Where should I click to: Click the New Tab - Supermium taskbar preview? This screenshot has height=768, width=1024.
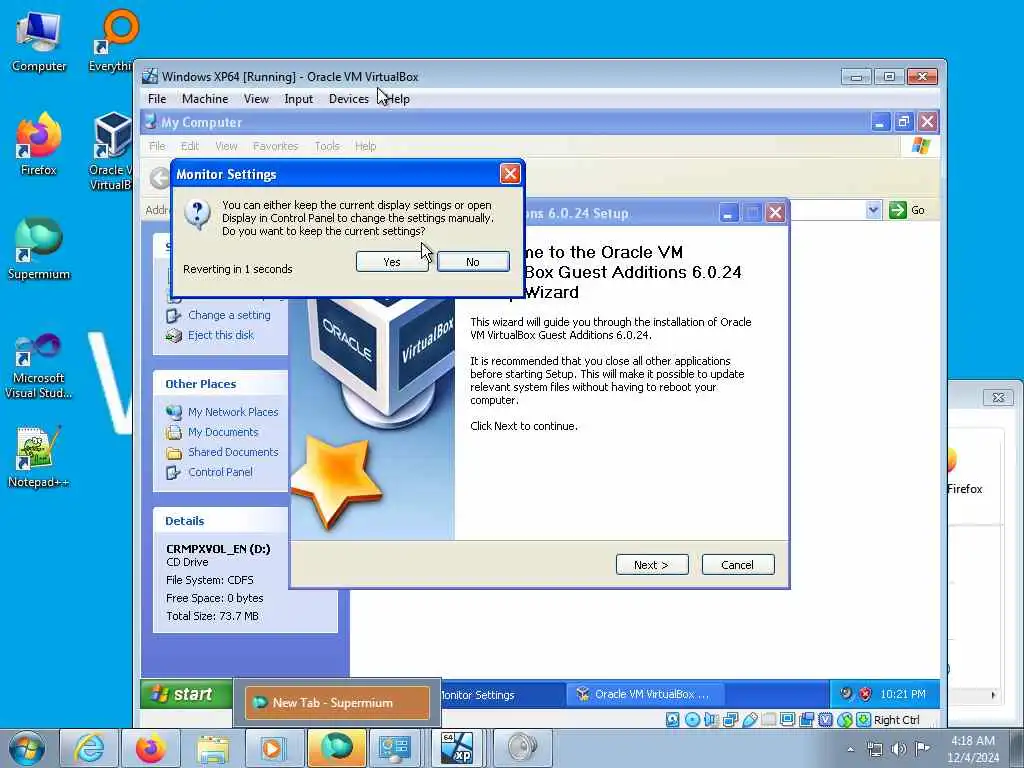(337, 703)
